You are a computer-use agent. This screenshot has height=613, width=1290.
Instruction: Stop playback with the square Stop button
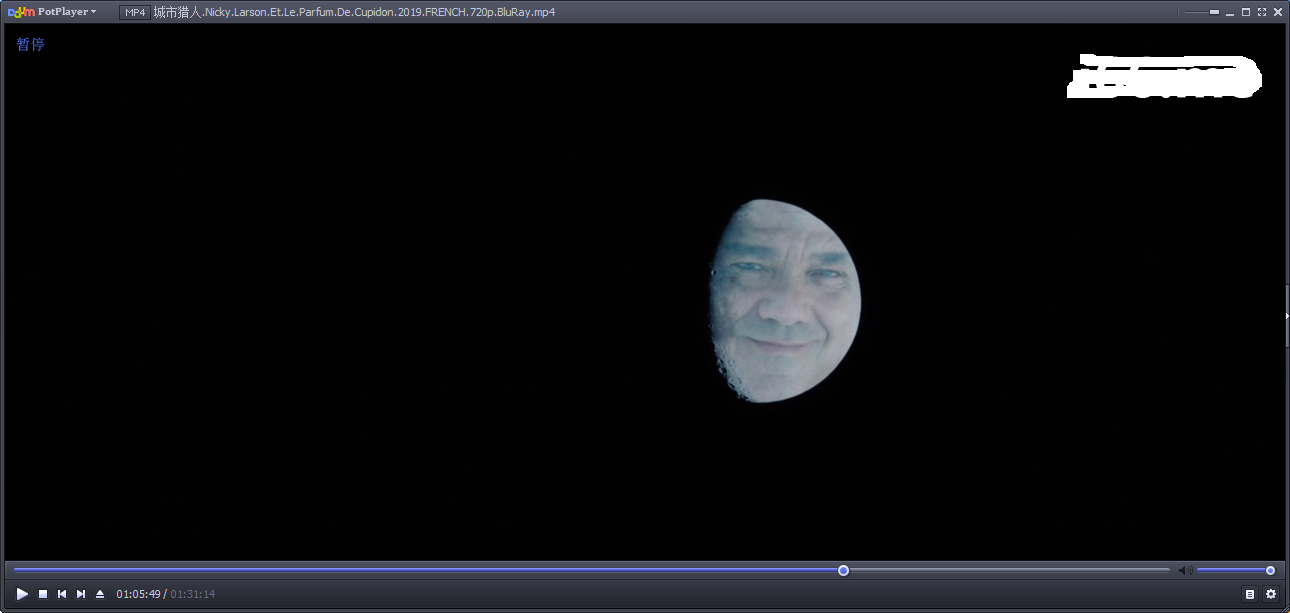(x=43, y=594)
